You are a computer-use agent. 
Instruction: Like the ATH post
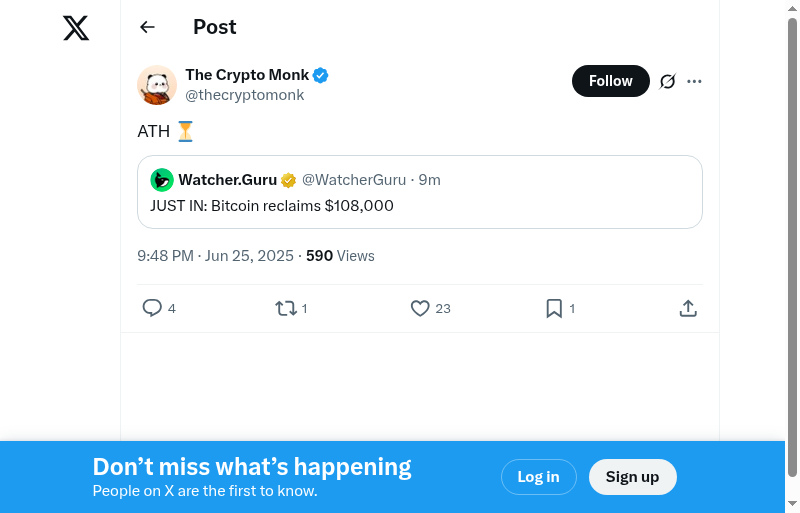point(420,308)
